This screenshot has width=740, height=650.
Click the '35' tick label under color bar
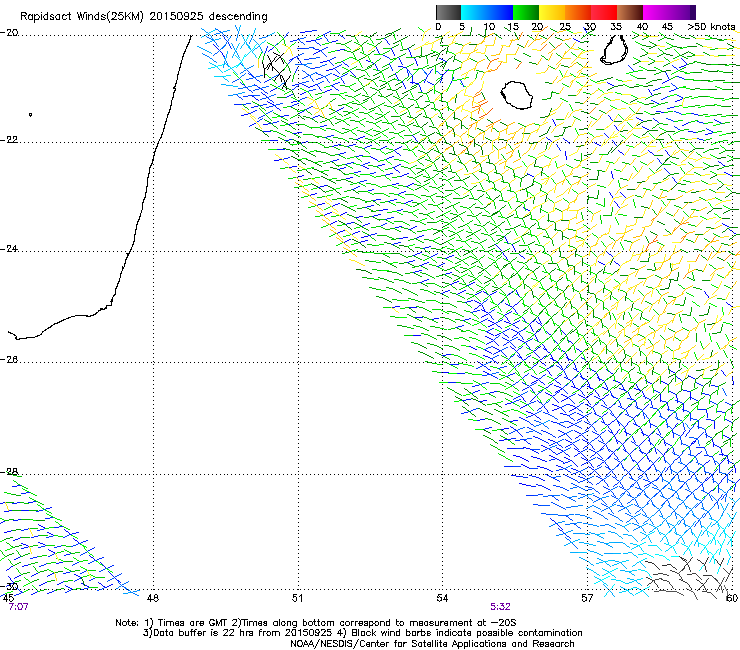pyautogui.click(x=616, y=26)
